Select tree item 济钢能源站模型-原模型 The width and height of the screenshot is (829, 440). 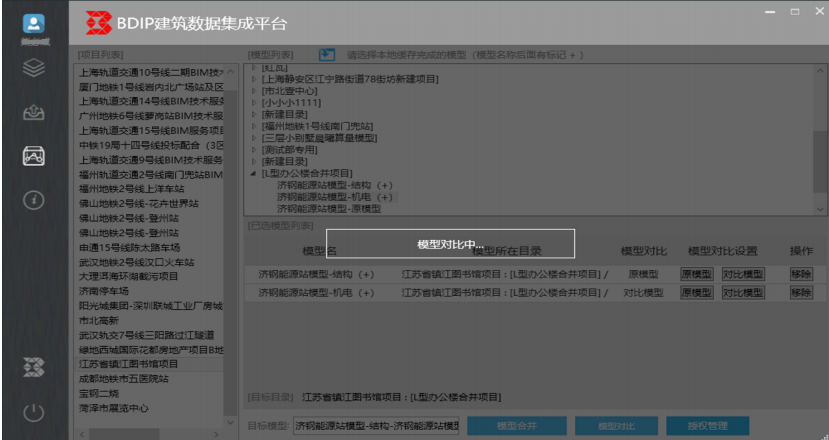click(x=329, y=209)
